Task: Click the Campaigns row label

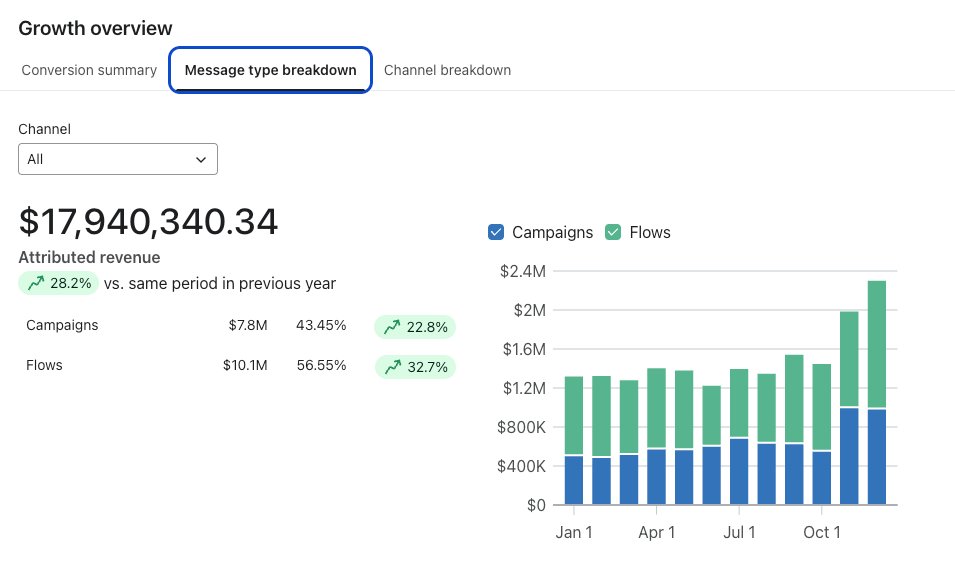Action: (x=62, y=325)
